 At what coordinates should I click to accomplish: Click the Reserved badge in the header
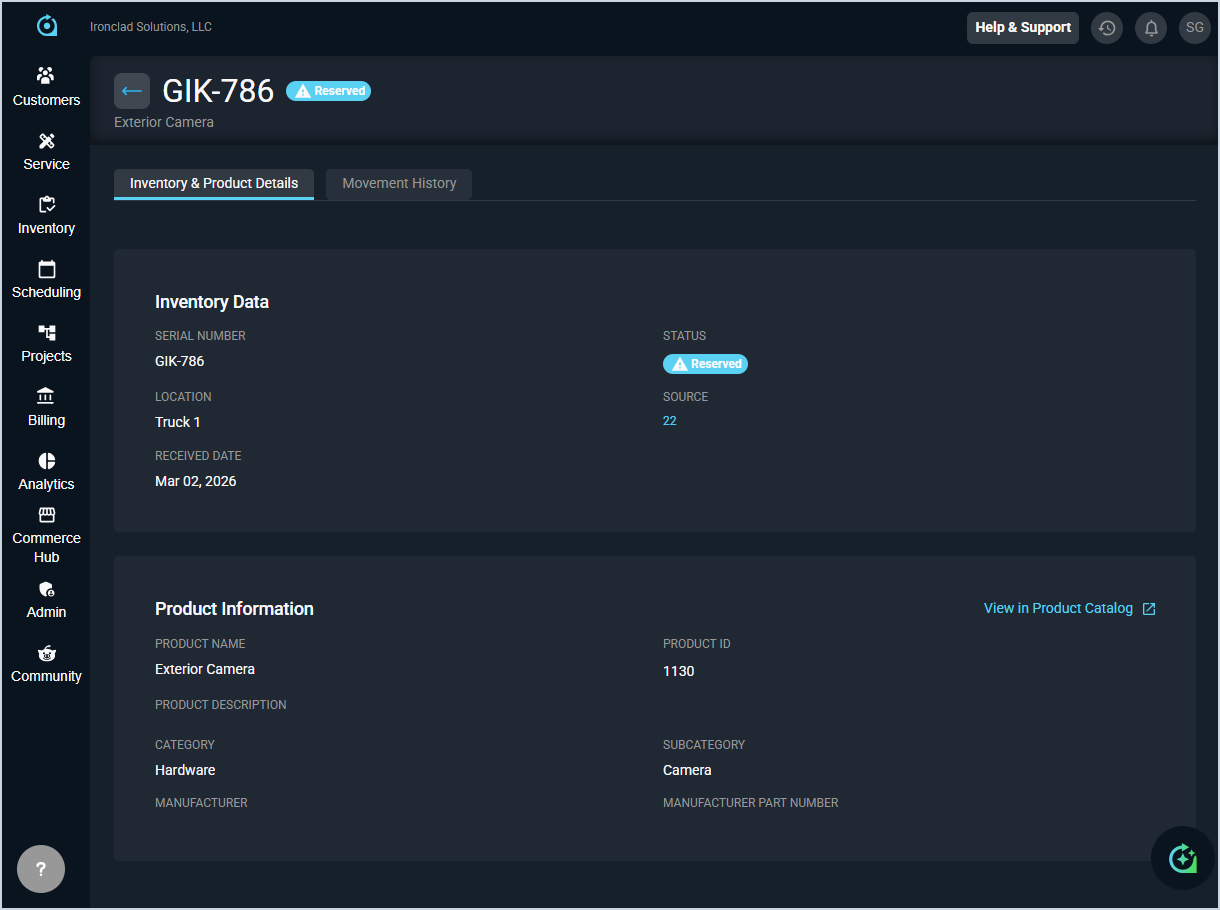tap(328, 91)
